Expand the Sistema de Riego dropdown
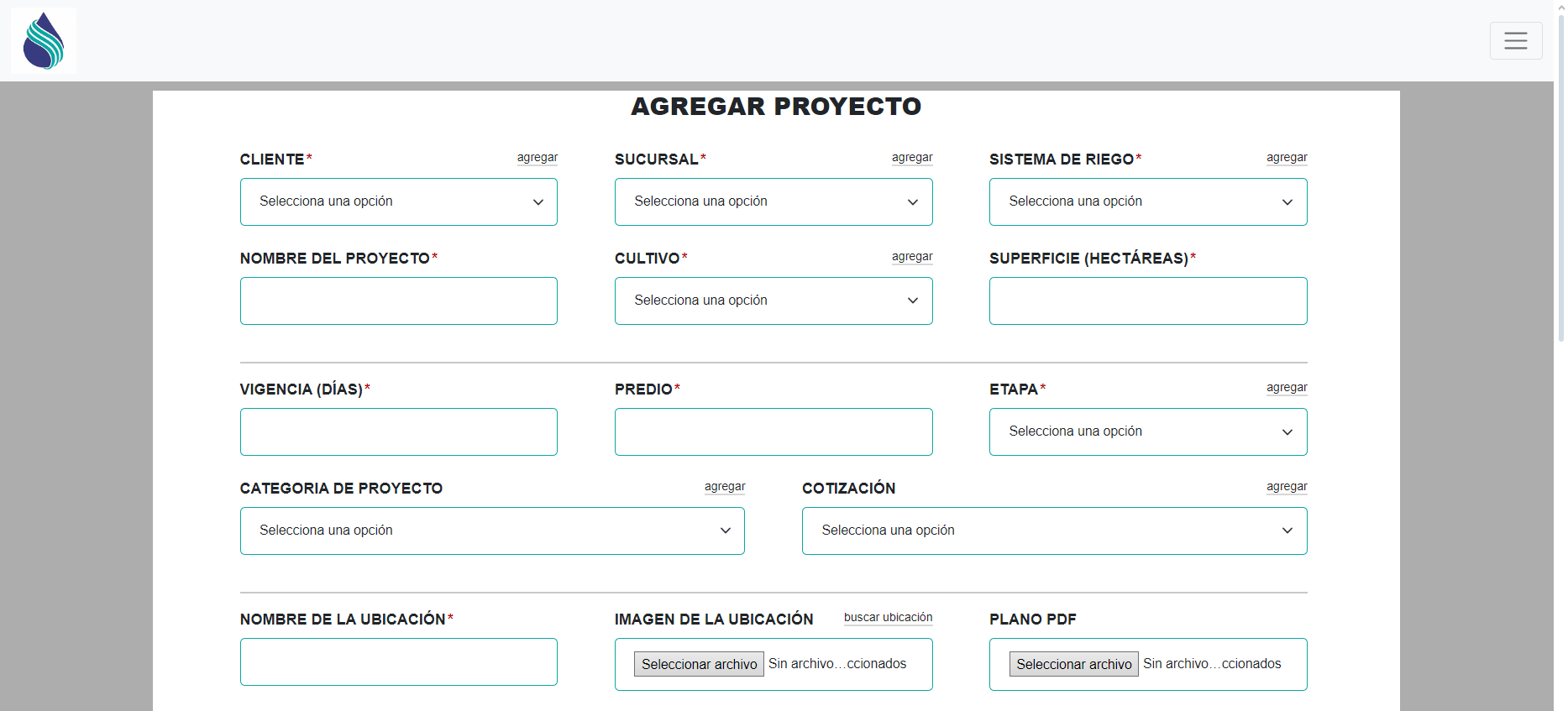 tap(1147, 201)
